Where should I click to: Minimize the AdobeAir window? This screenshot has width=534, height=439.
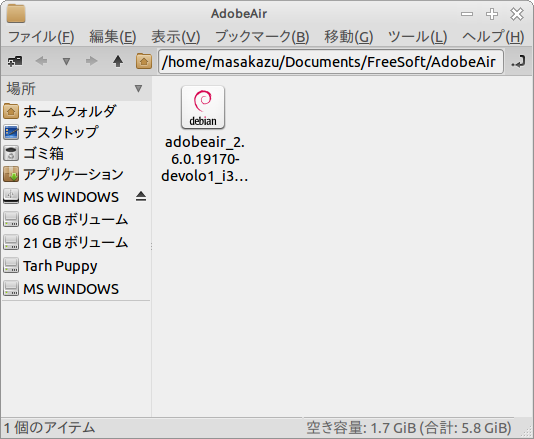click(x=467, y=14)
